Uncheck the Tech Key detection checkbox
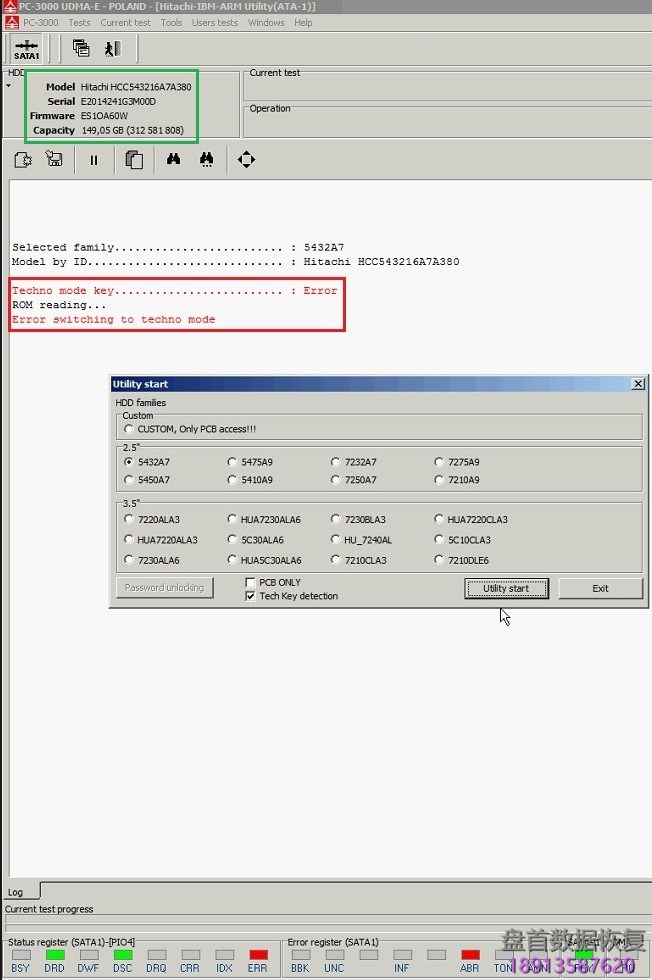Viewport: 652px width, 980px height. point(251,596)
